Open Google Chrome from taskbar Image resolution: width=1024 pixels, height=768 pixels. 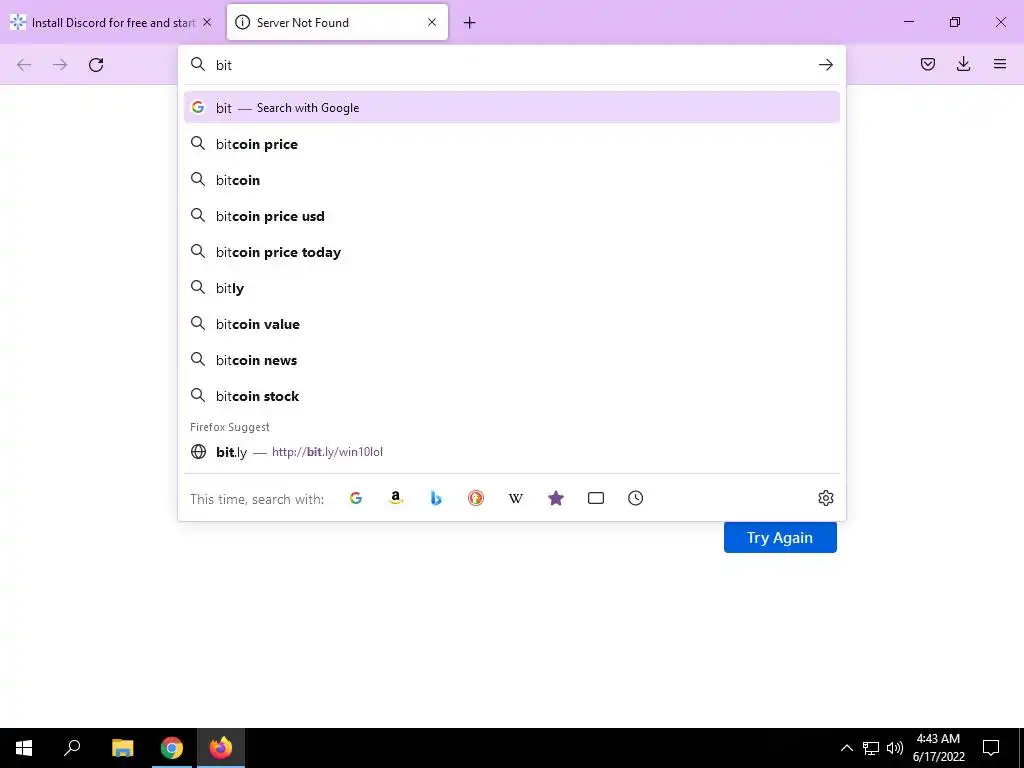[172, 748]
